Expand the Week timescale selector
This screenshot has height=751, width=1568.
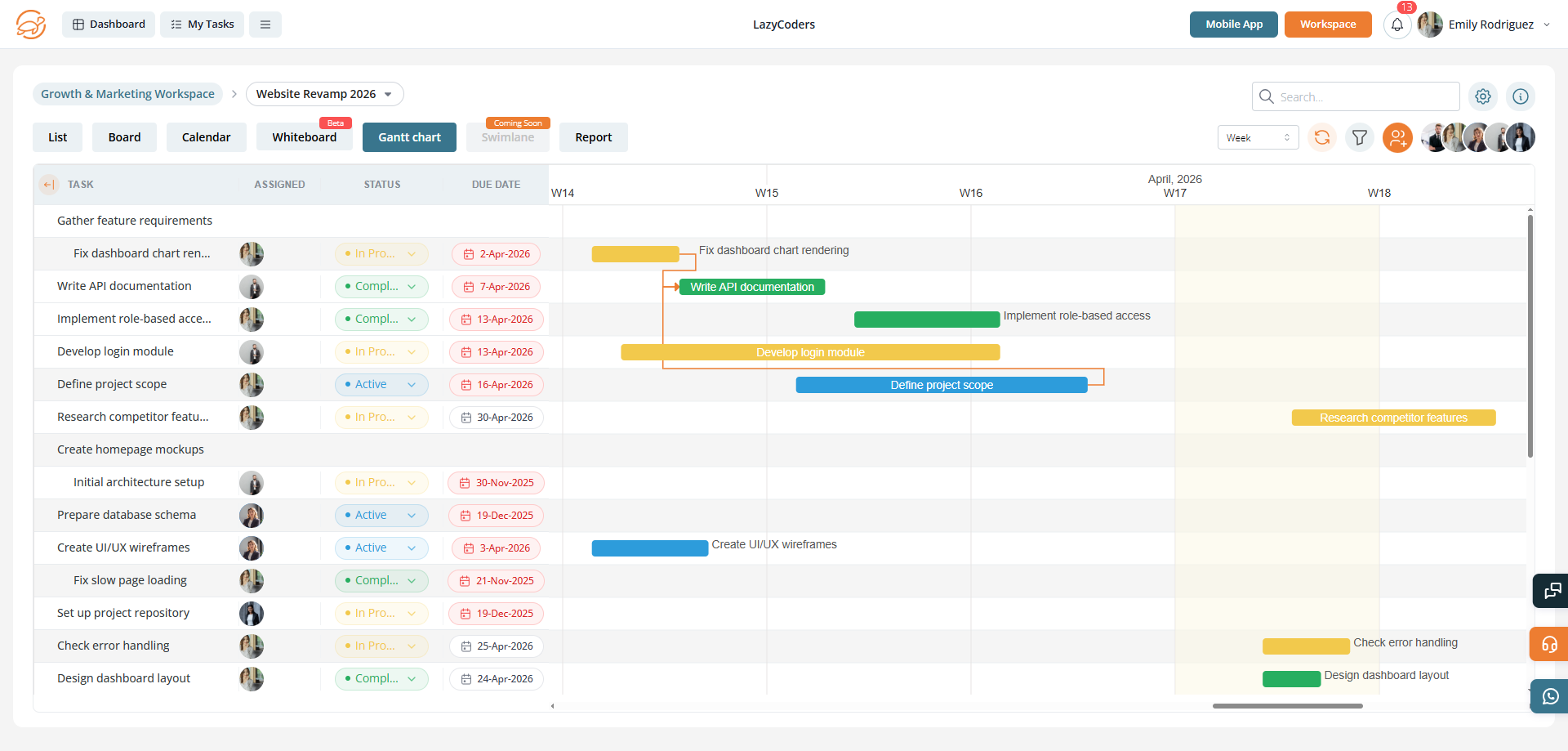point(1258,137)
